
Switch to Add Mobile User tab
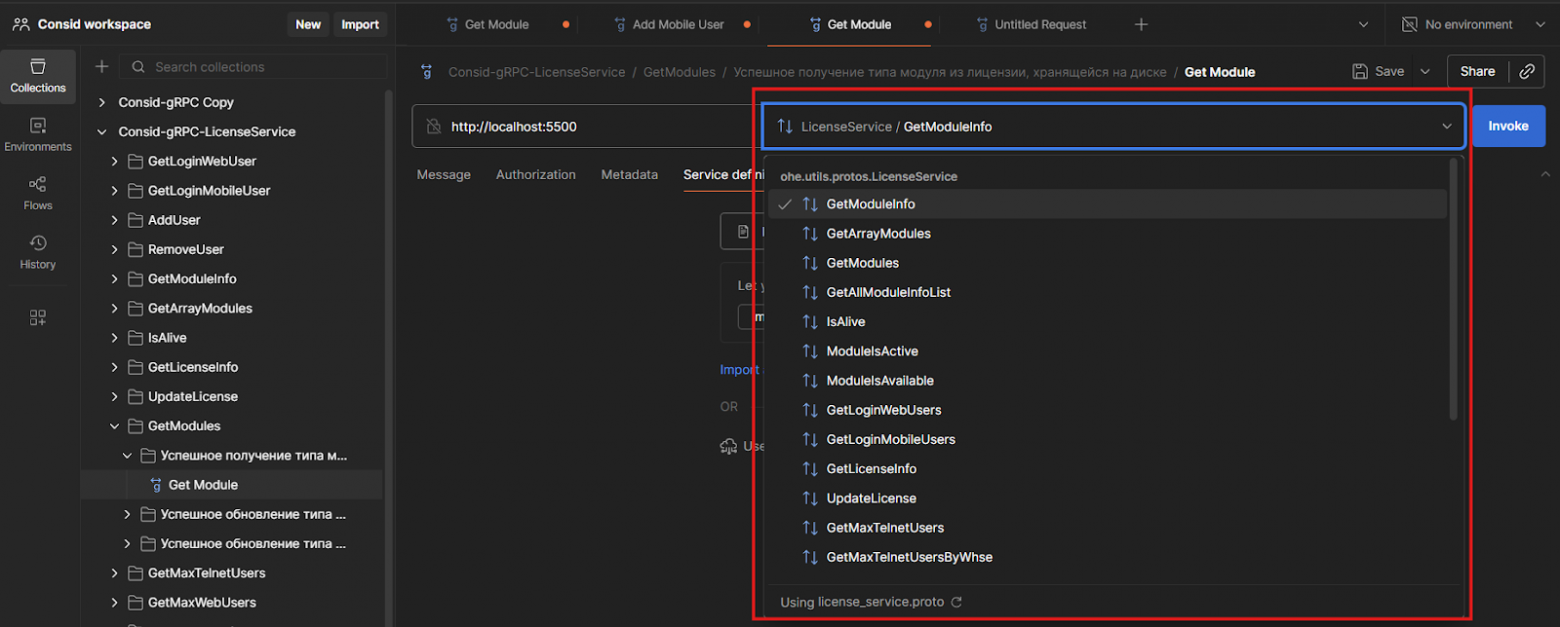[x=677, y=24]
